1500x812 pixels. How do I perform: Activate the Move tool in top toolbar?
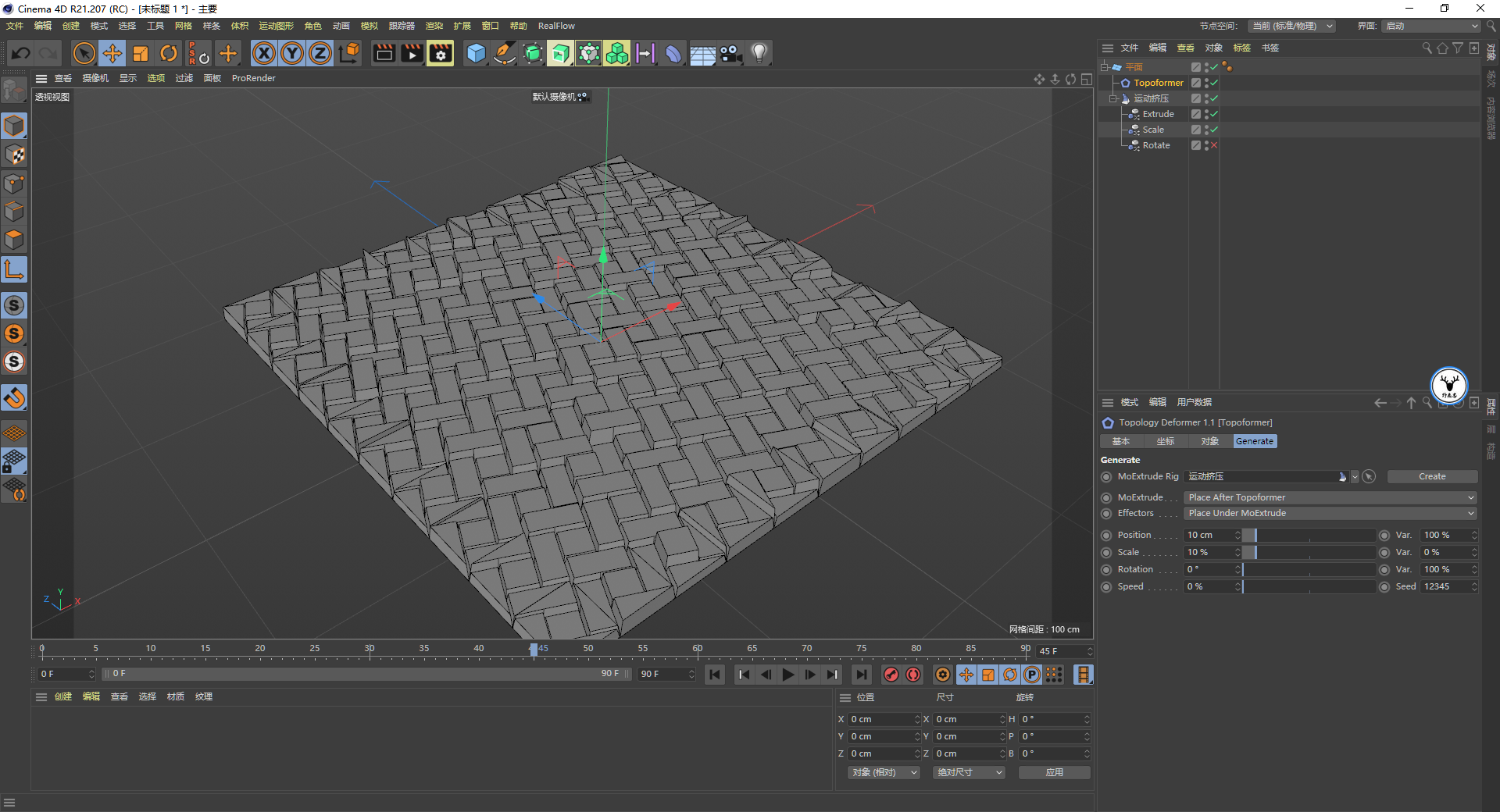[112, 53]
